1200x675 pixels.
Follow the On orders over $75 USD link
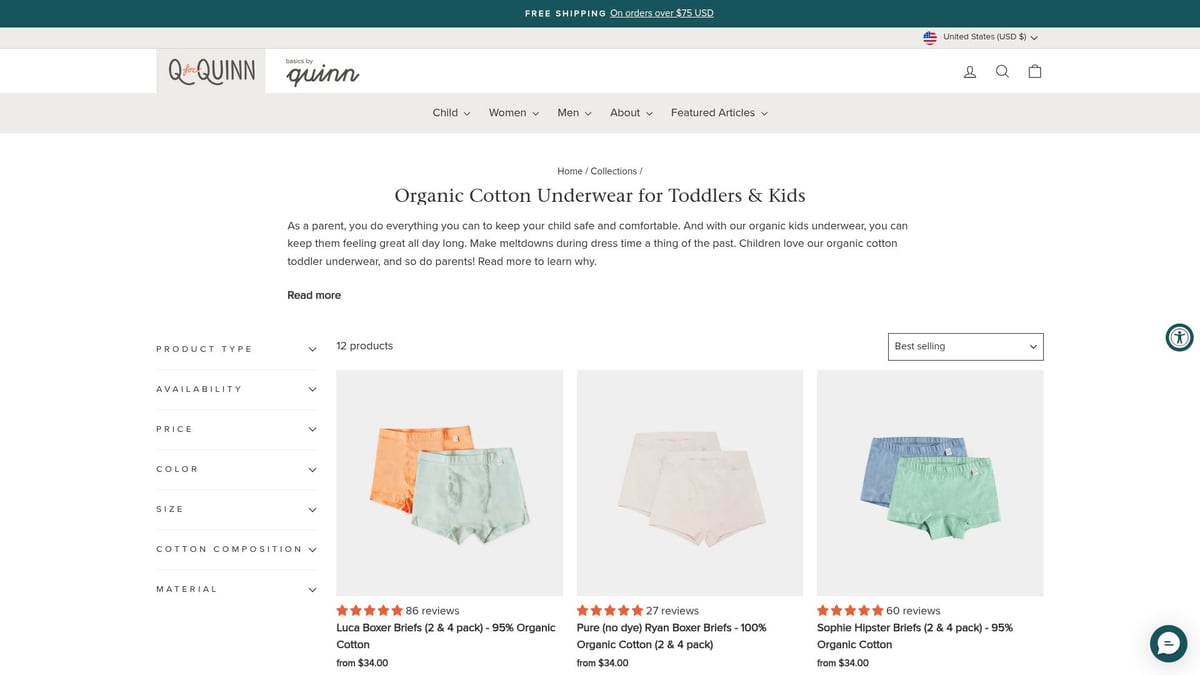(661, 13)
